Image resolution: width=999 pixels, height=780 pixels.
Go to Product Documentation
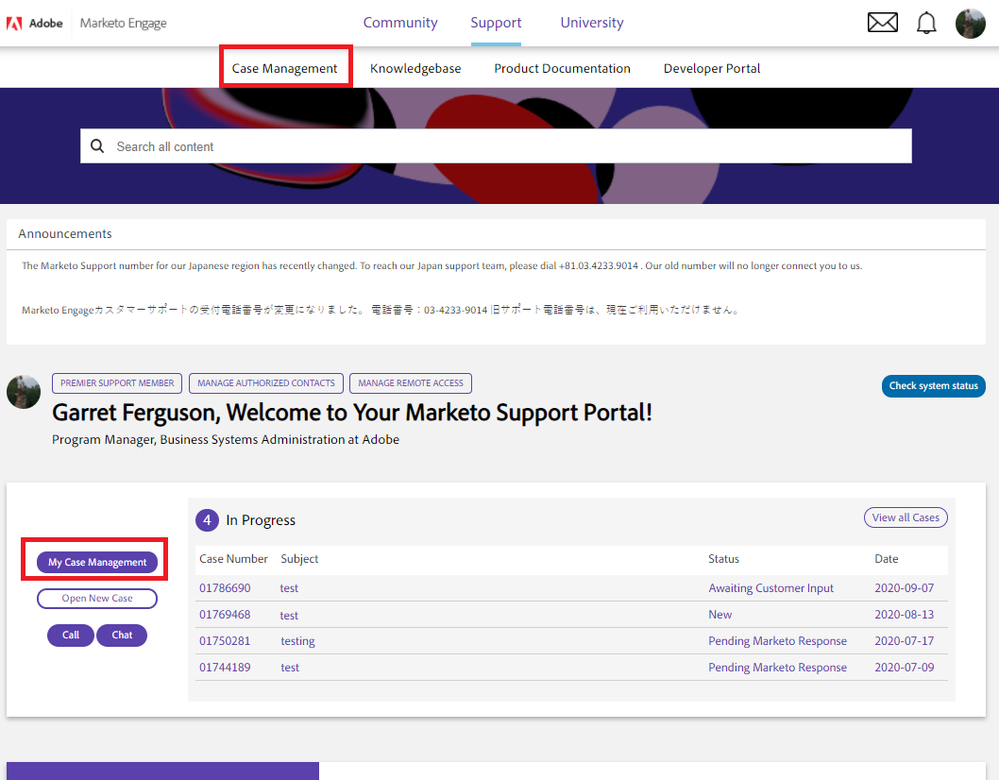[562, 68]
